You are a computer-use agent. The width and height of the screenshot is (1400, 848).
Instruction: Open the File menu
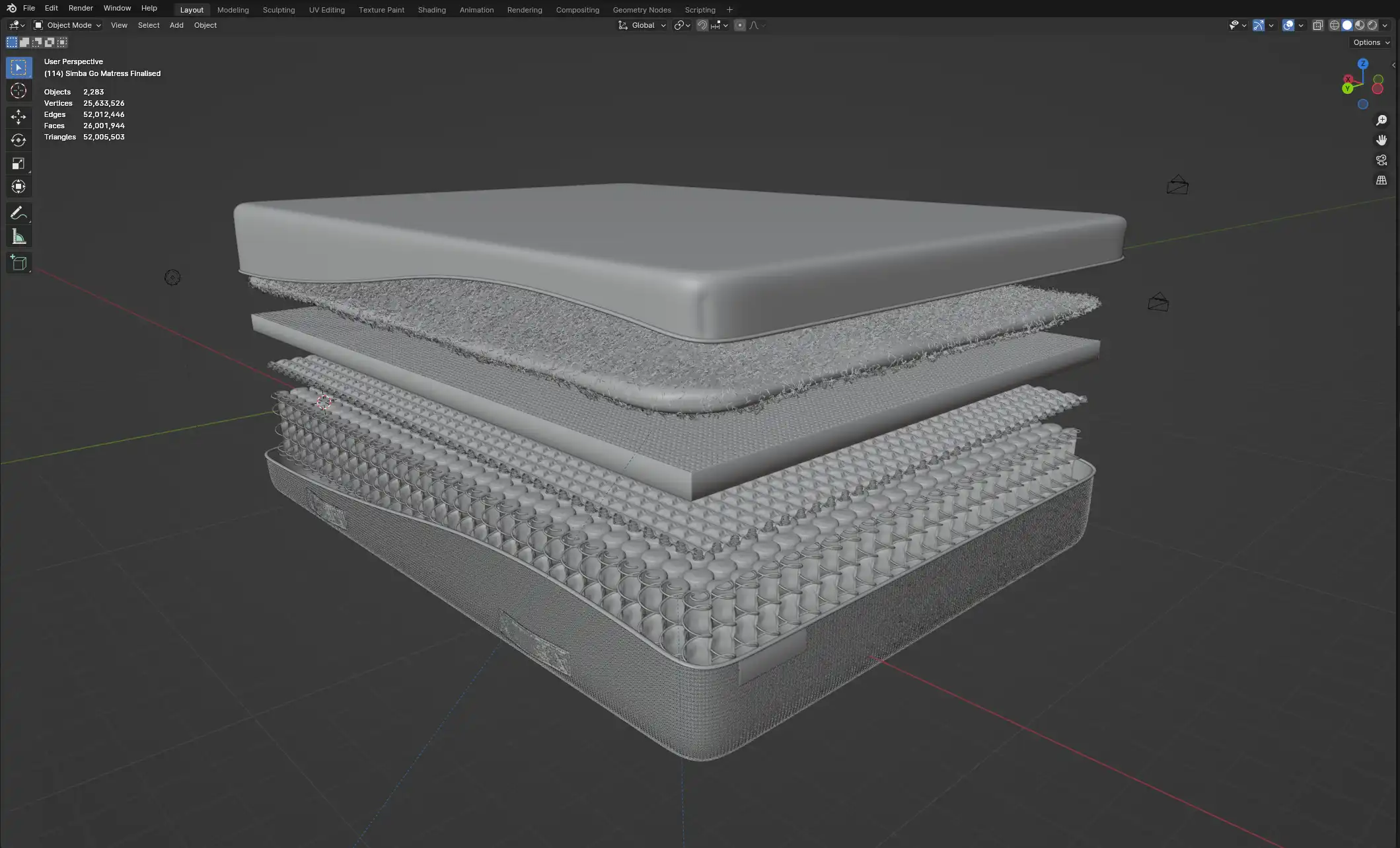29,8
